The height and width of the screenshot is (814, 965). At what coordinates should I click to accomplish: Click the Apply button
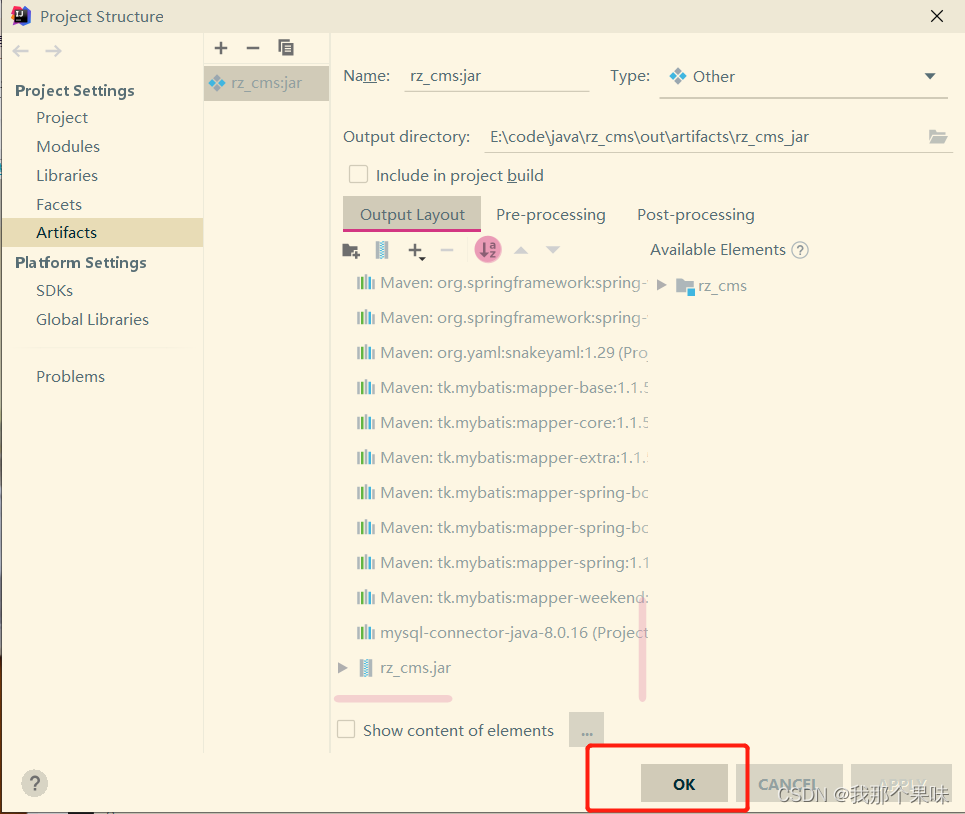coord(901,783)
